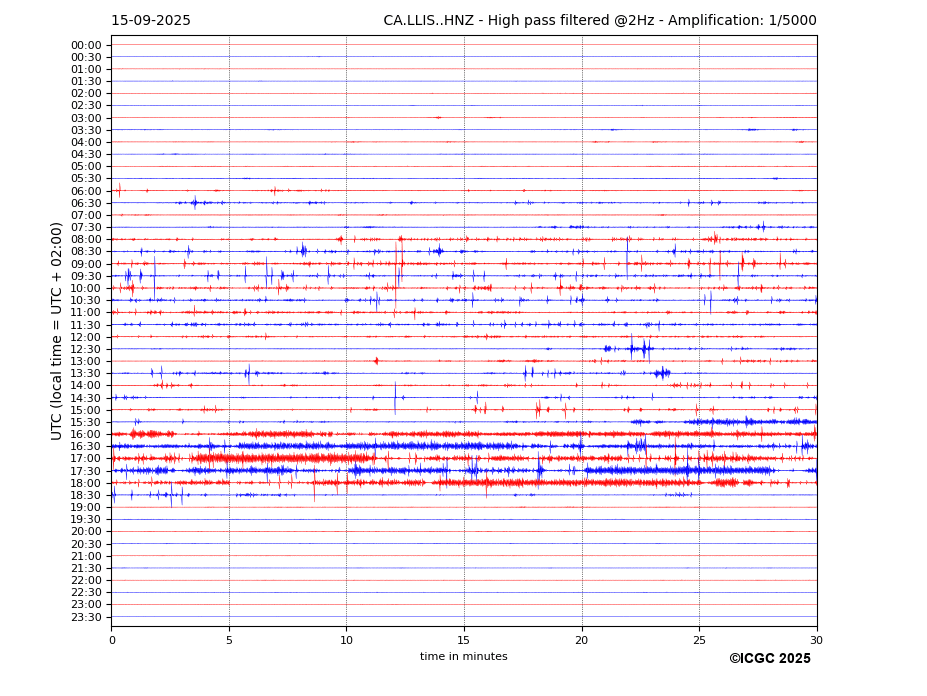Click the x-axis tick label 30
Image resolution: width=927 pixels, height=696 pixels.
click(816, 640)
